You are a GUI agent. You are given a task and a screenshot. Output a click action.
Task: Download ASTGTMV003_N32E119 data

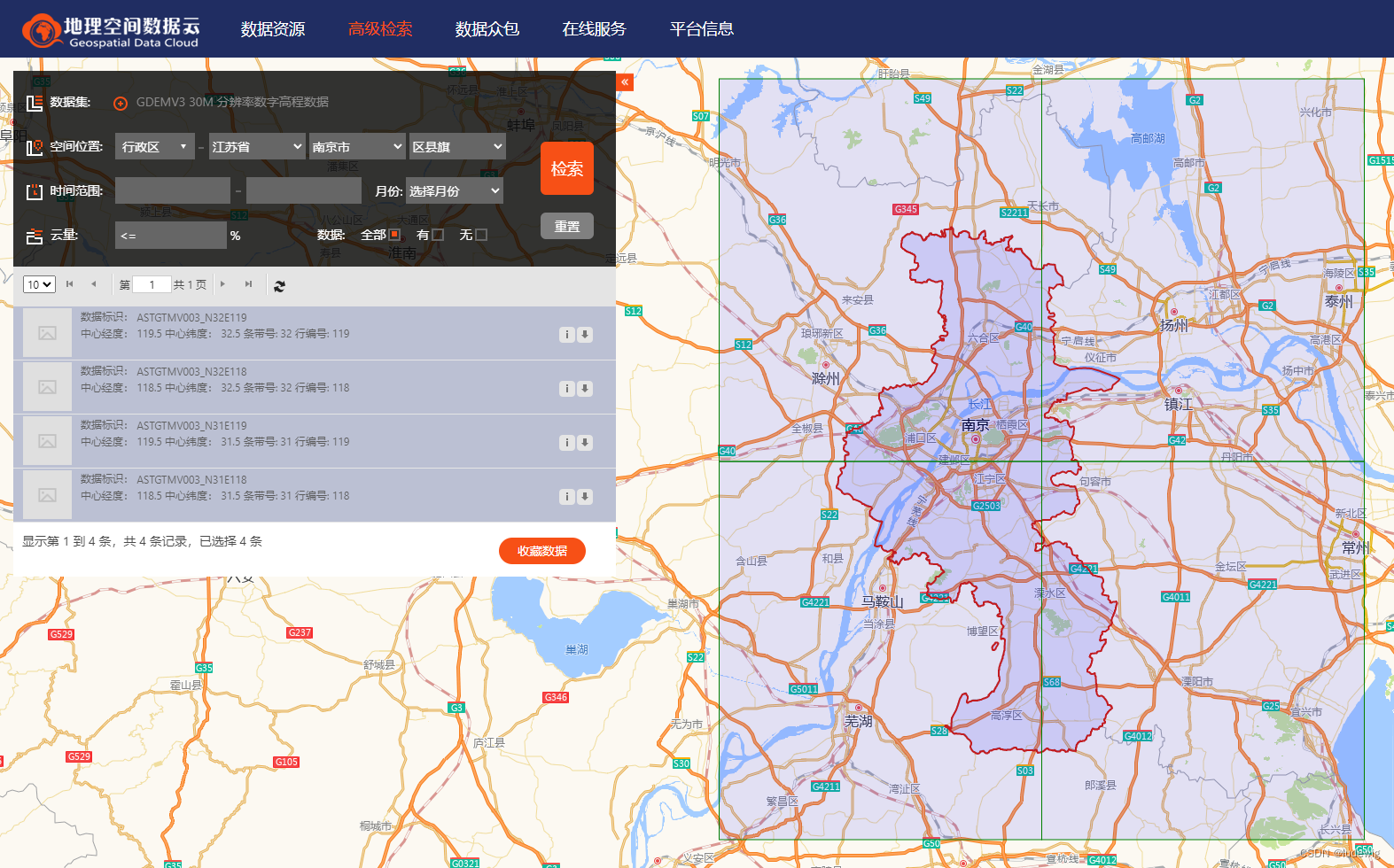(x=585, y=335)
